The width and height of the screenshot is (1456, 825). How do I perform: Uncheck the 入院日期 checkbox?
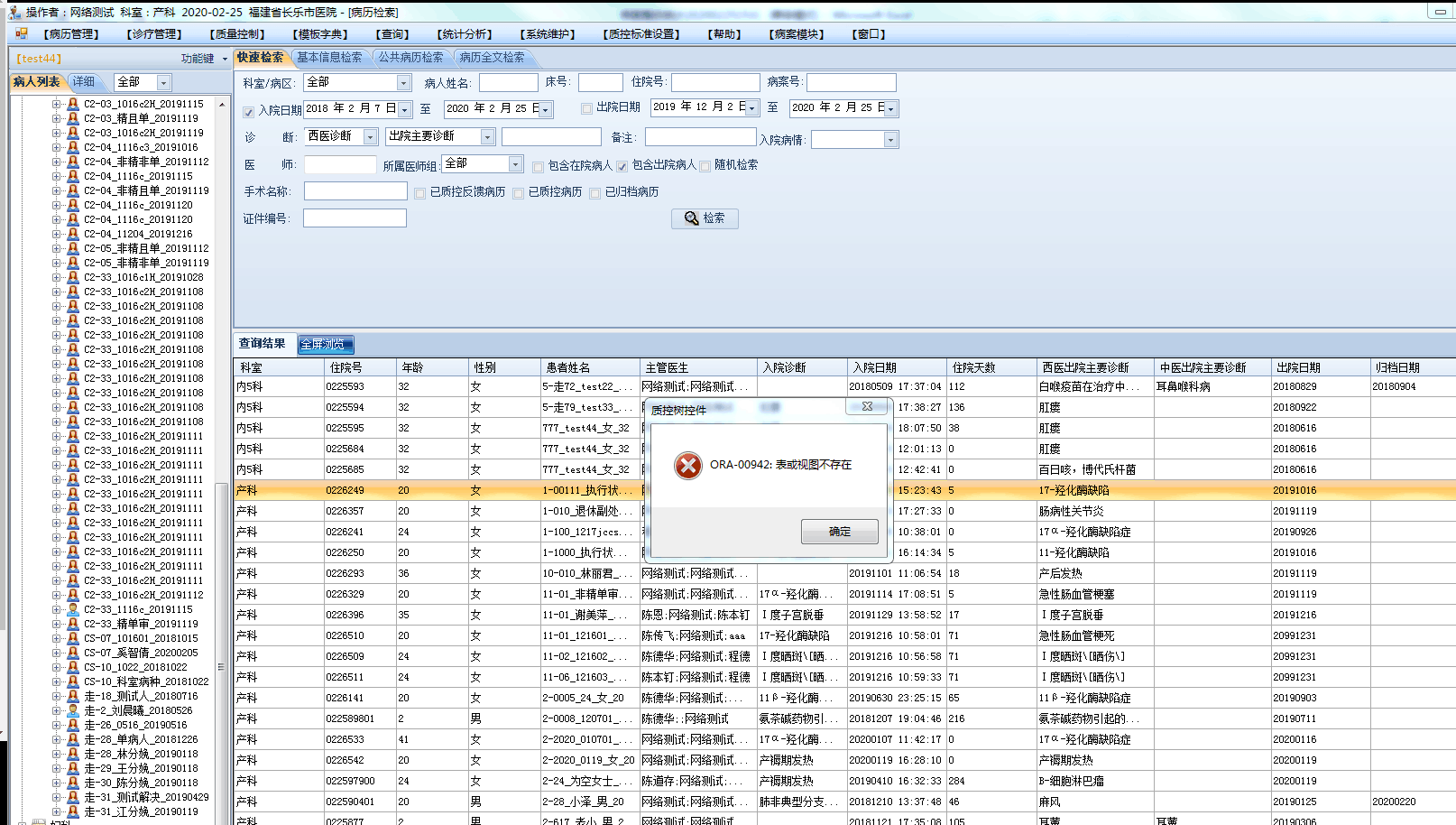pos(249,112)
